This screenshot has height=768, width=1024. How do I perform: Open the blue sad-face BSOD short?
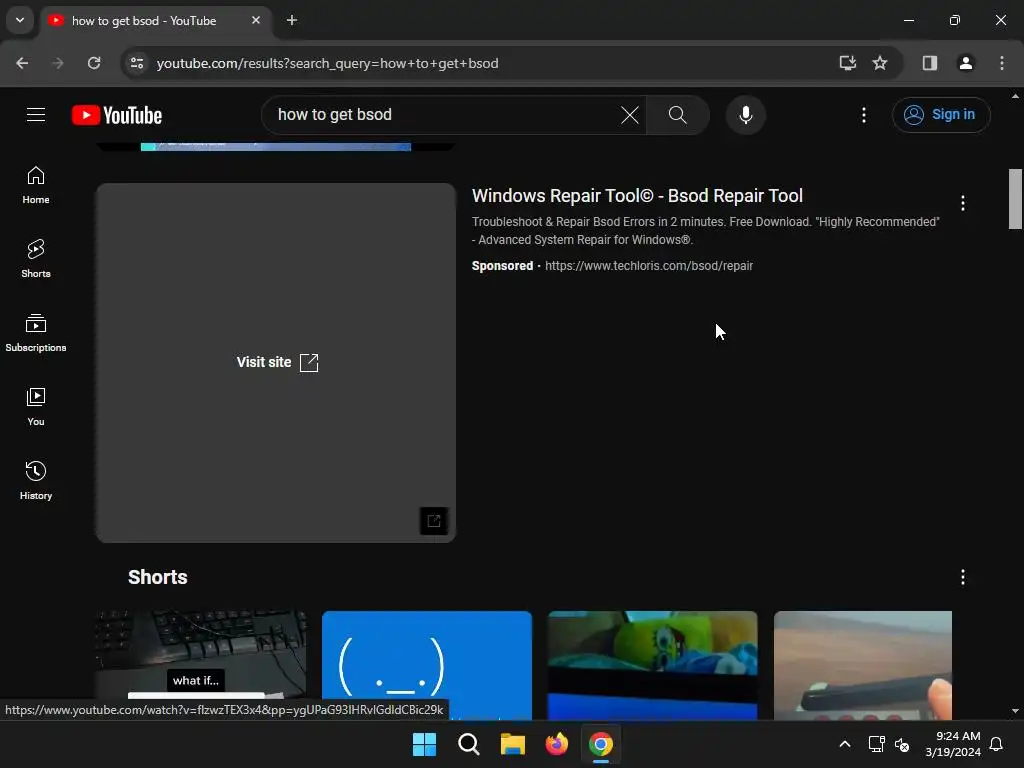426,665
